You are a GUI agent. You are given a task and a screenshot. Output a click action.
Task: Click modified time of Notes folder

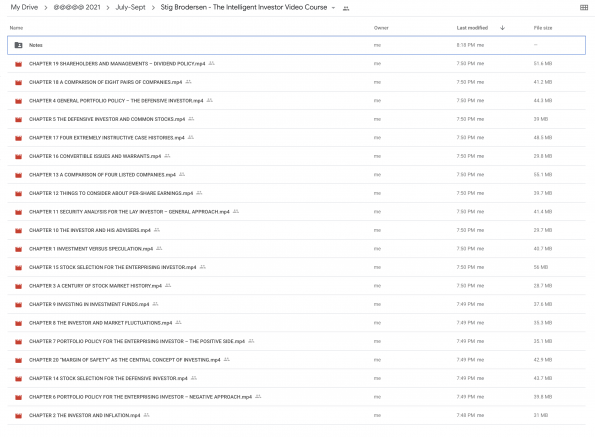point(470,45)
